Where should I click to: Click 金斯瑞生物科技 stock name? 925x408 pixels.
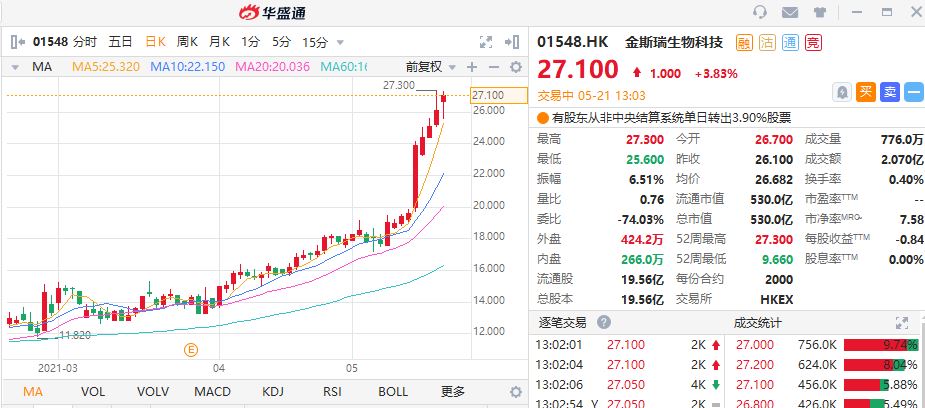click(x=674, y=42)
